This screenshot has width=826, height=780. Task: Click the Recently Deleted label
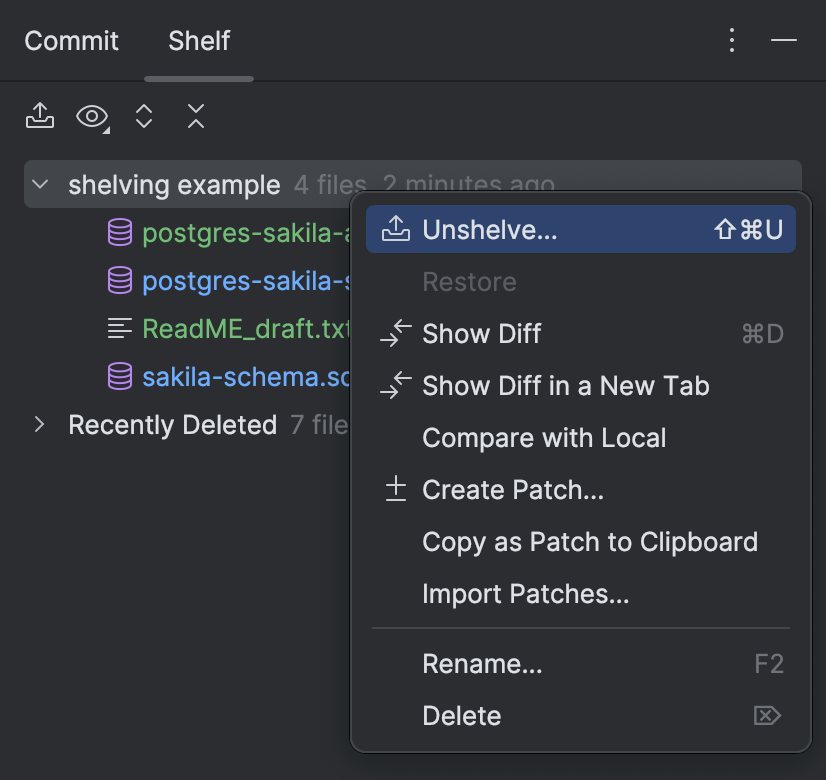click(173, 425)
